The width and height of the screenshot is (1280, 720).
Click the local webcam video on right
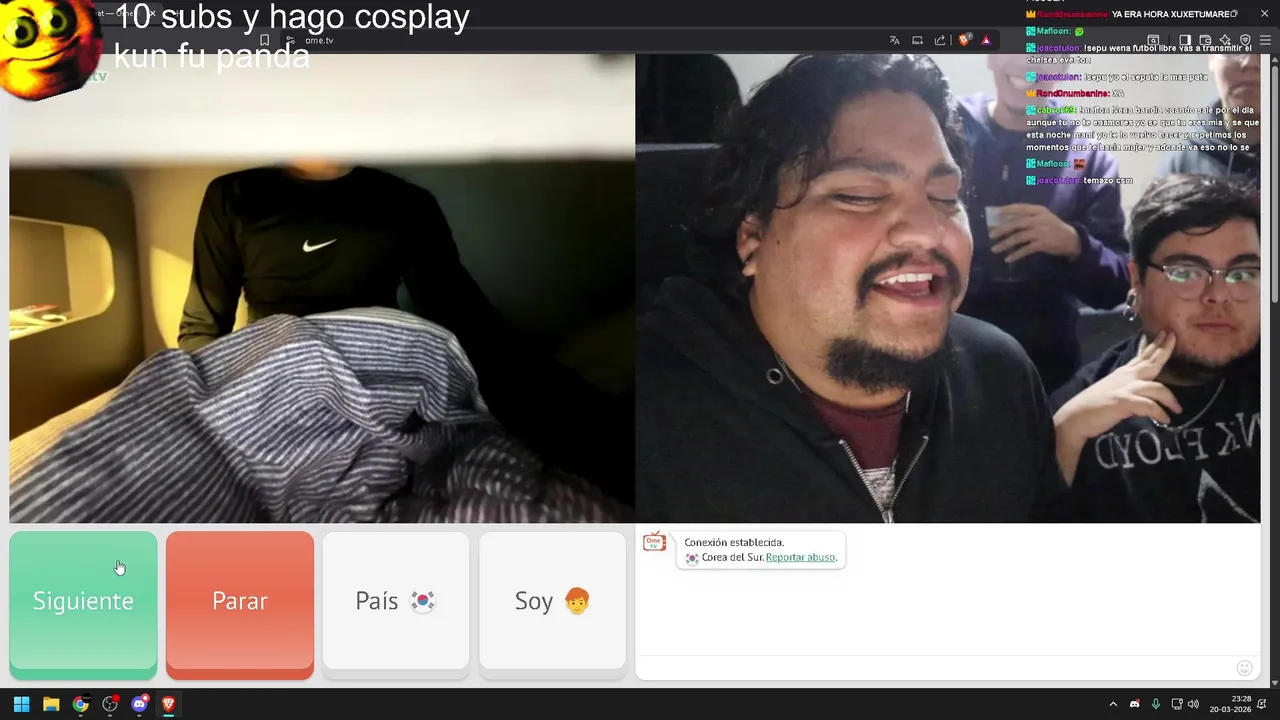click(x=948, y=288)
